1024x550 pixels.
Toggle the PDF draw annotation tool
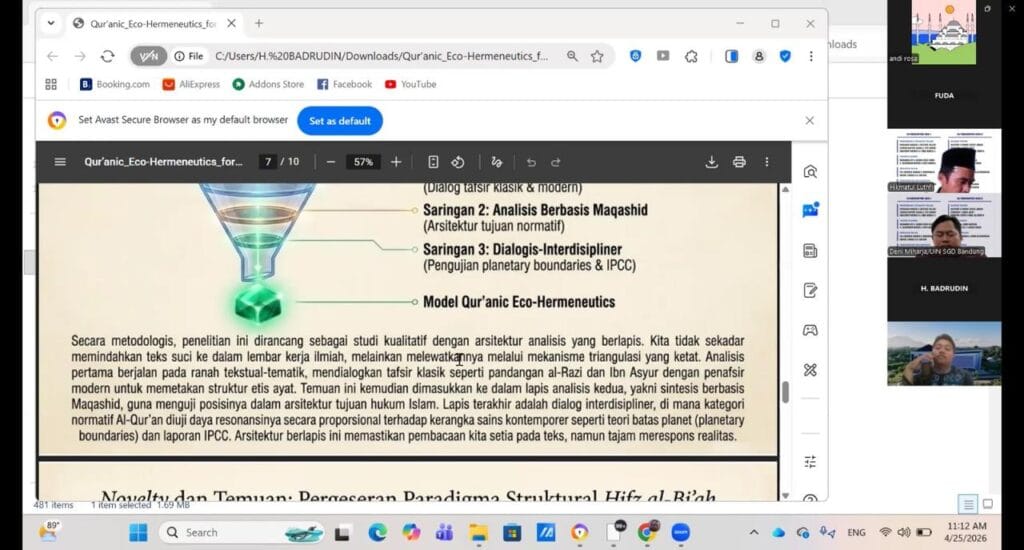497,162
